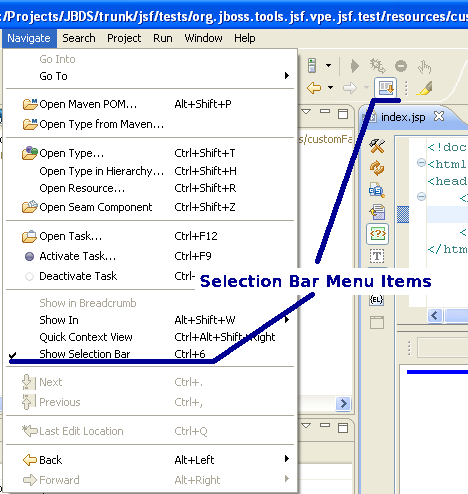468x494 pixels.
Task: Select Open Maven POM... menu entry
Action: [x=150, y=104]
